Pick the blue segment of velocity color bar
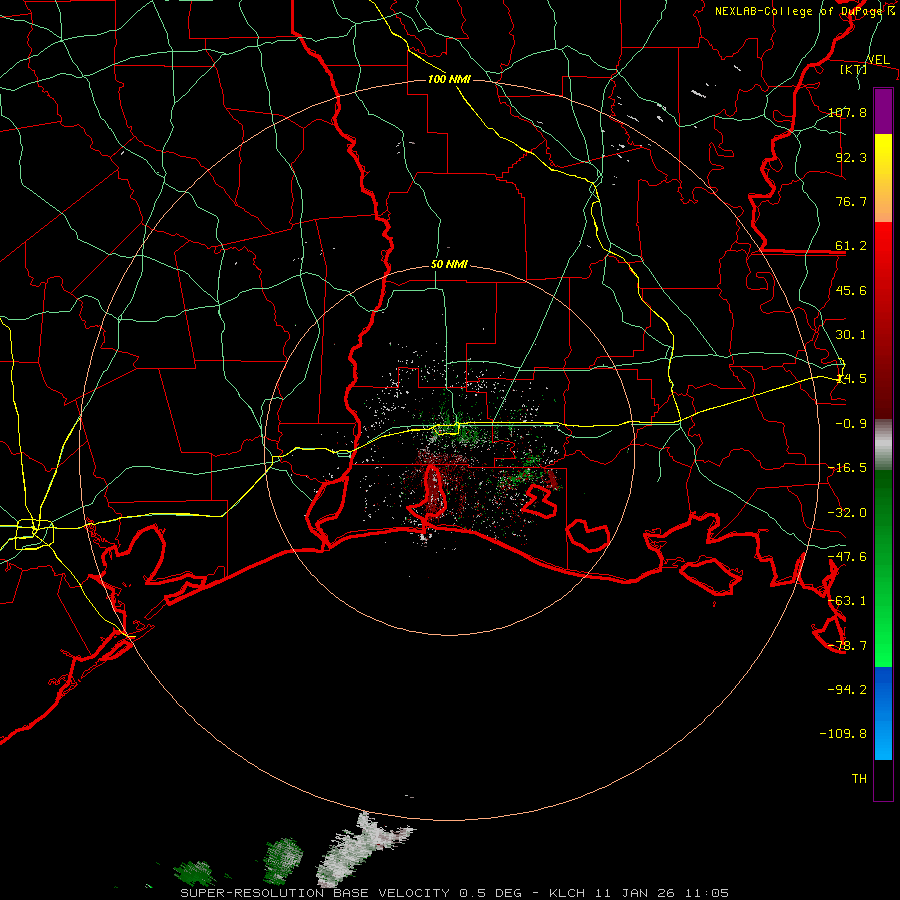Viewport: 900px width, 900px height. [883, 713]
